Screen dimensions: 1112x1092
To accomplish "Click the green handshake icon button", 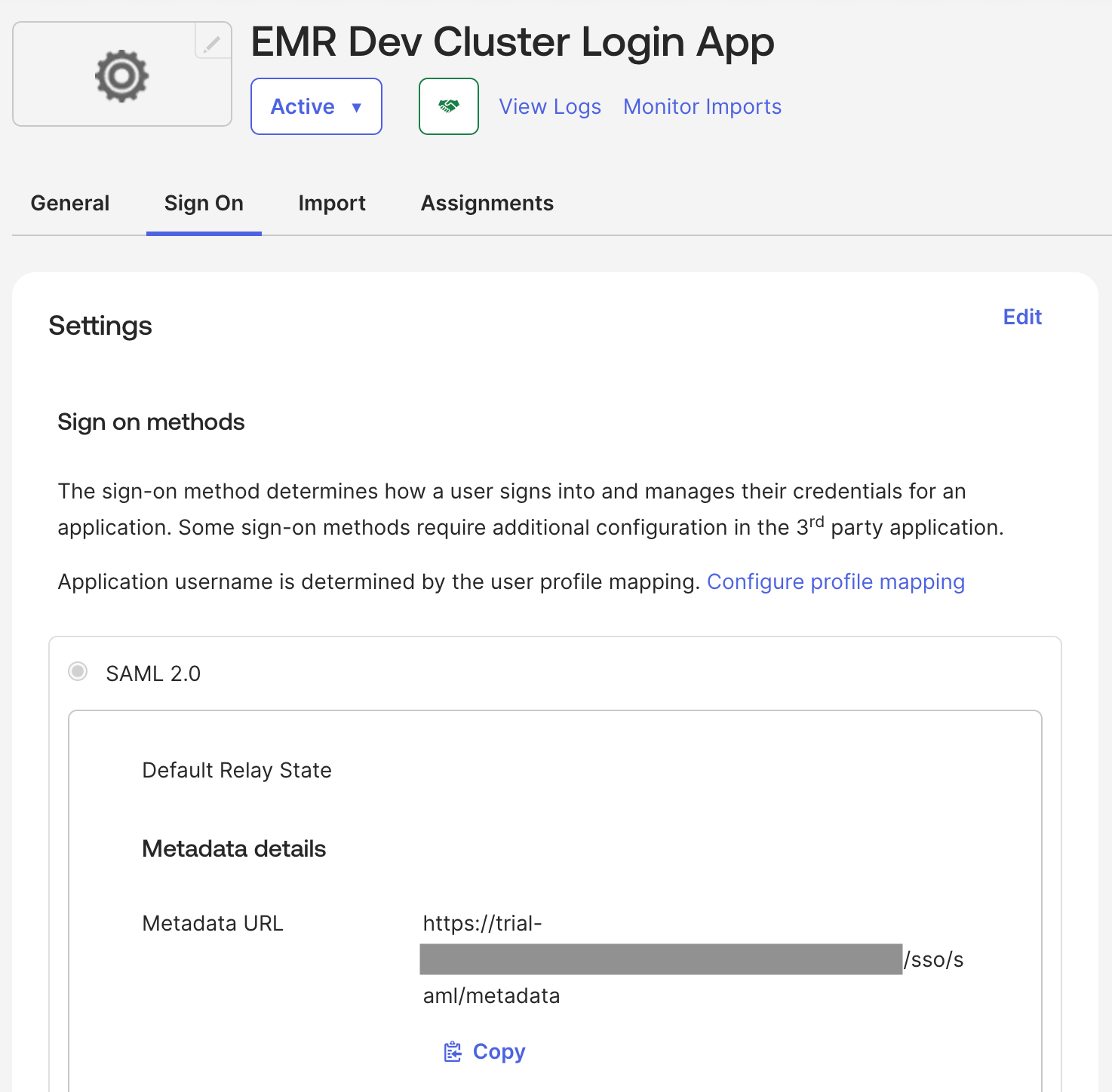I will 449,106.
